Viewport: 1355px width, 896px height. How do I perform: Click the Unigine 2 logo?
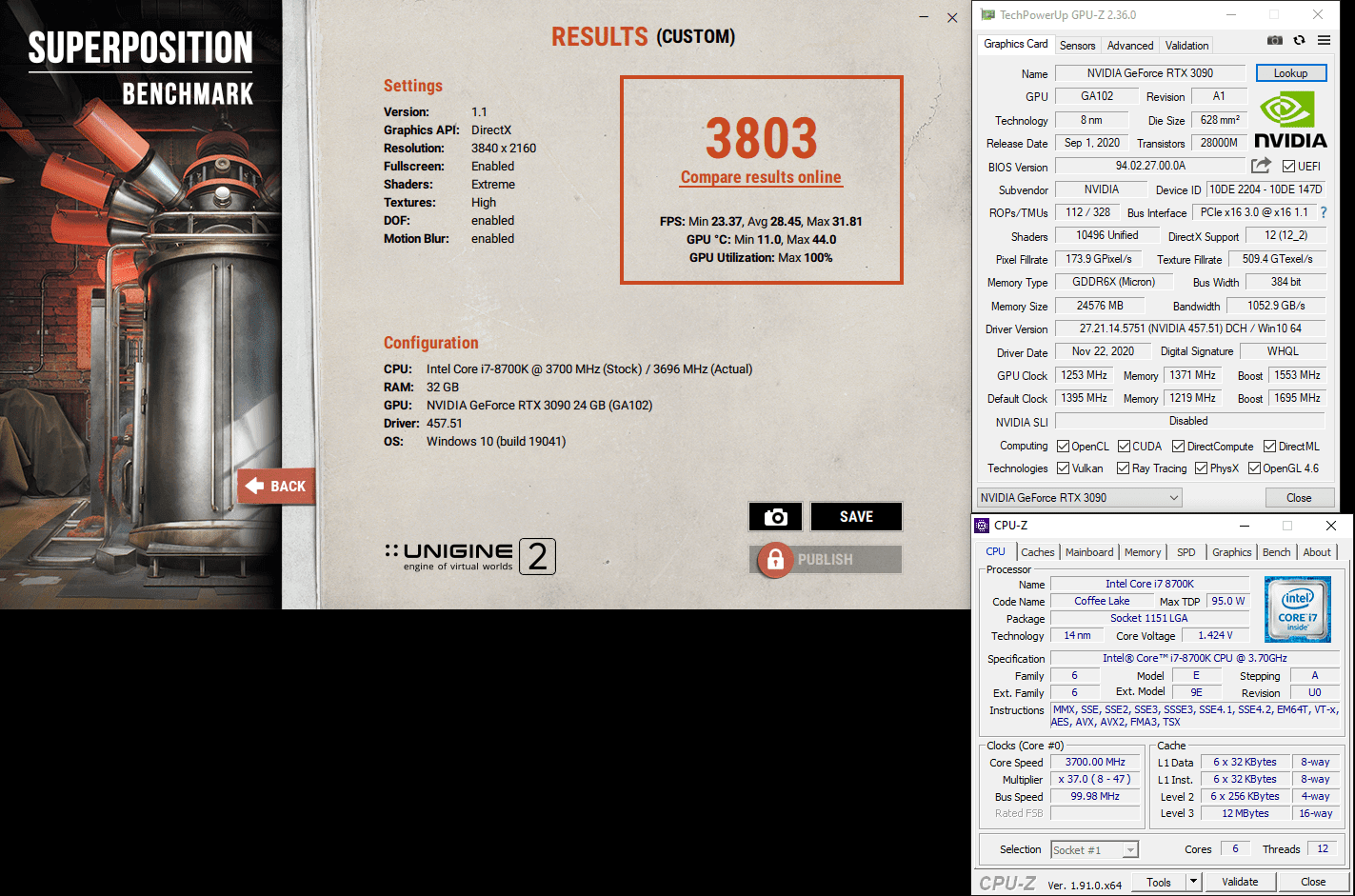(x=470, y=556)
